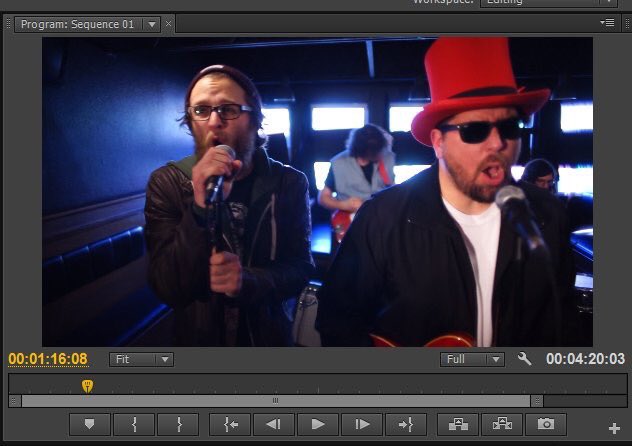The height and width of the screenshot is (446, 632).
Task: Click the Go to In point button
Action: (x=230, y=424)
